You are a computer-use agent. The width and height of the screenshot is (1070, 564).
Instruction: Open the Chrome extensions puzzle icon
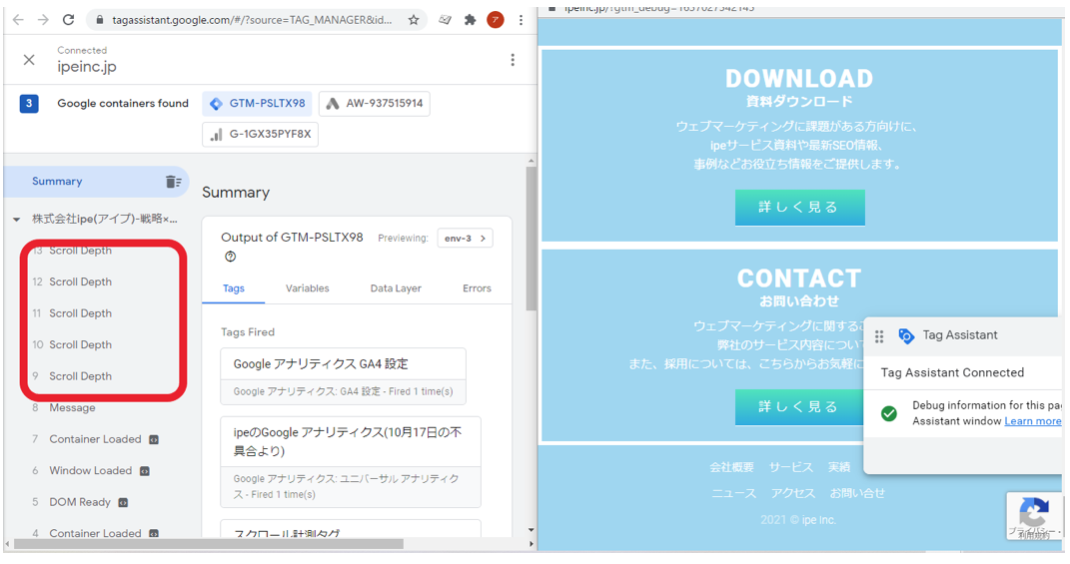[469, 20]
